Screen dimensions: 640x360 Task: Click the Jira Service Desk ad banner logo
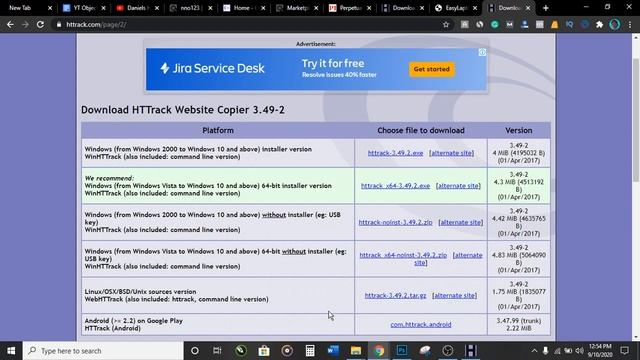click(x=212, y=68)
